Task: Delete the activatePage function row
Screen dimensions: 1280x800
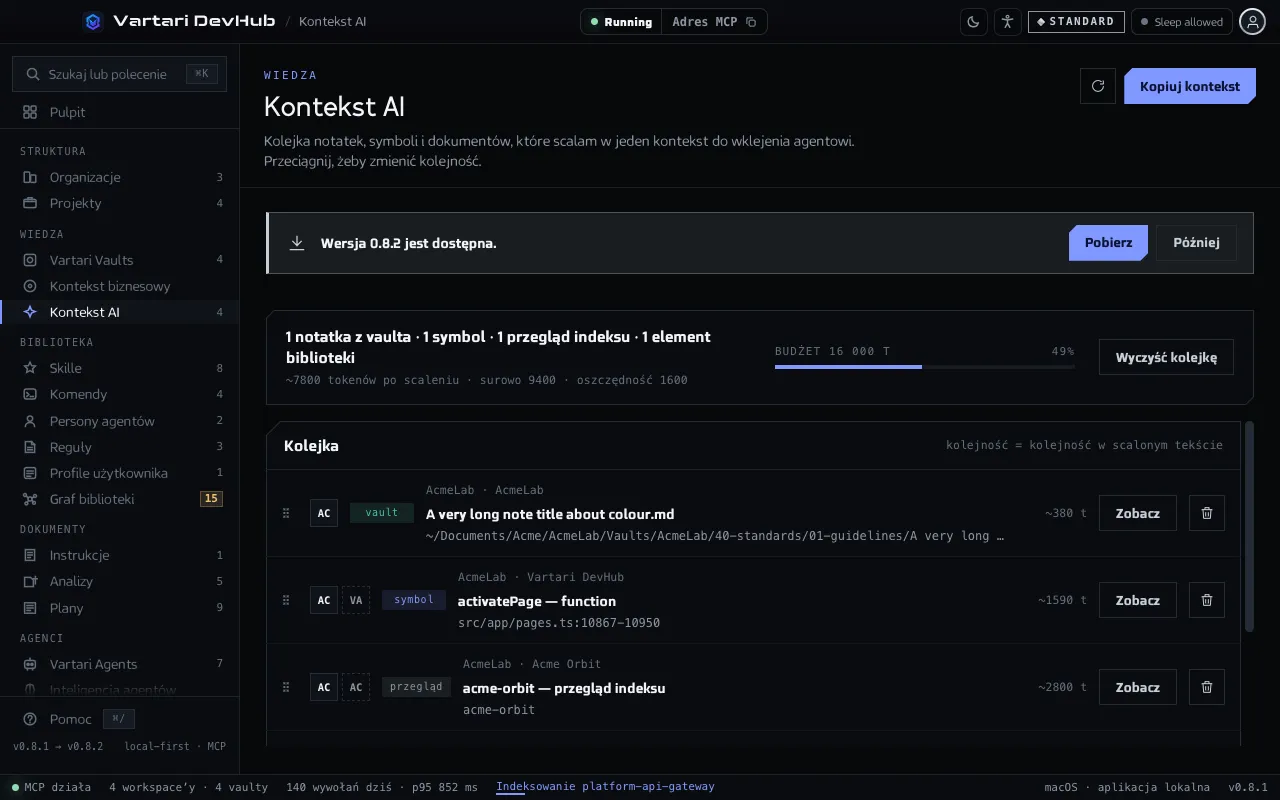Action: click(1207, 600)
